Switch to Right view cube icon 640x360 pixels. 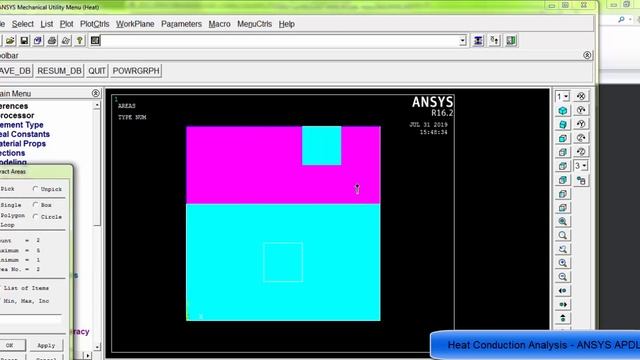pos(563,152)
